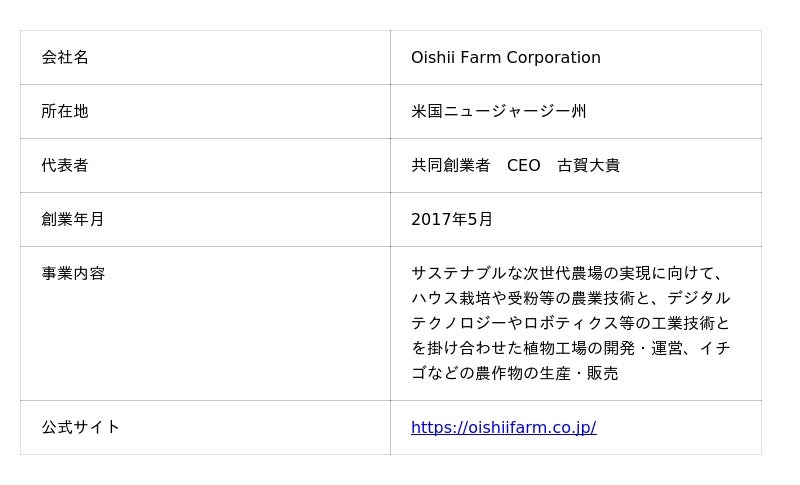
Task: Open the oishiifarm.co.jp official site link
Action: point(503,428)
